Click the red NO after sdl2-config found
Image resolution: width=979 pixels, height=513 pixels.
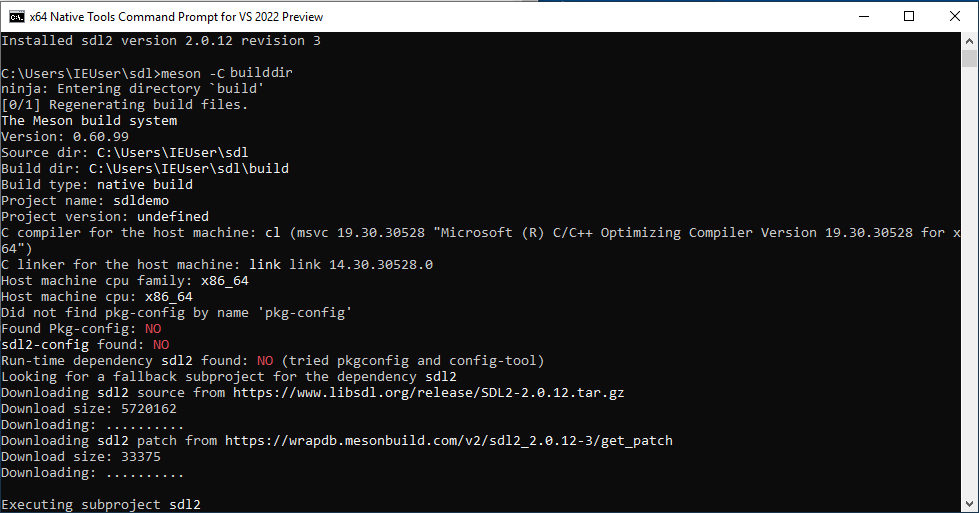[161, 345]
